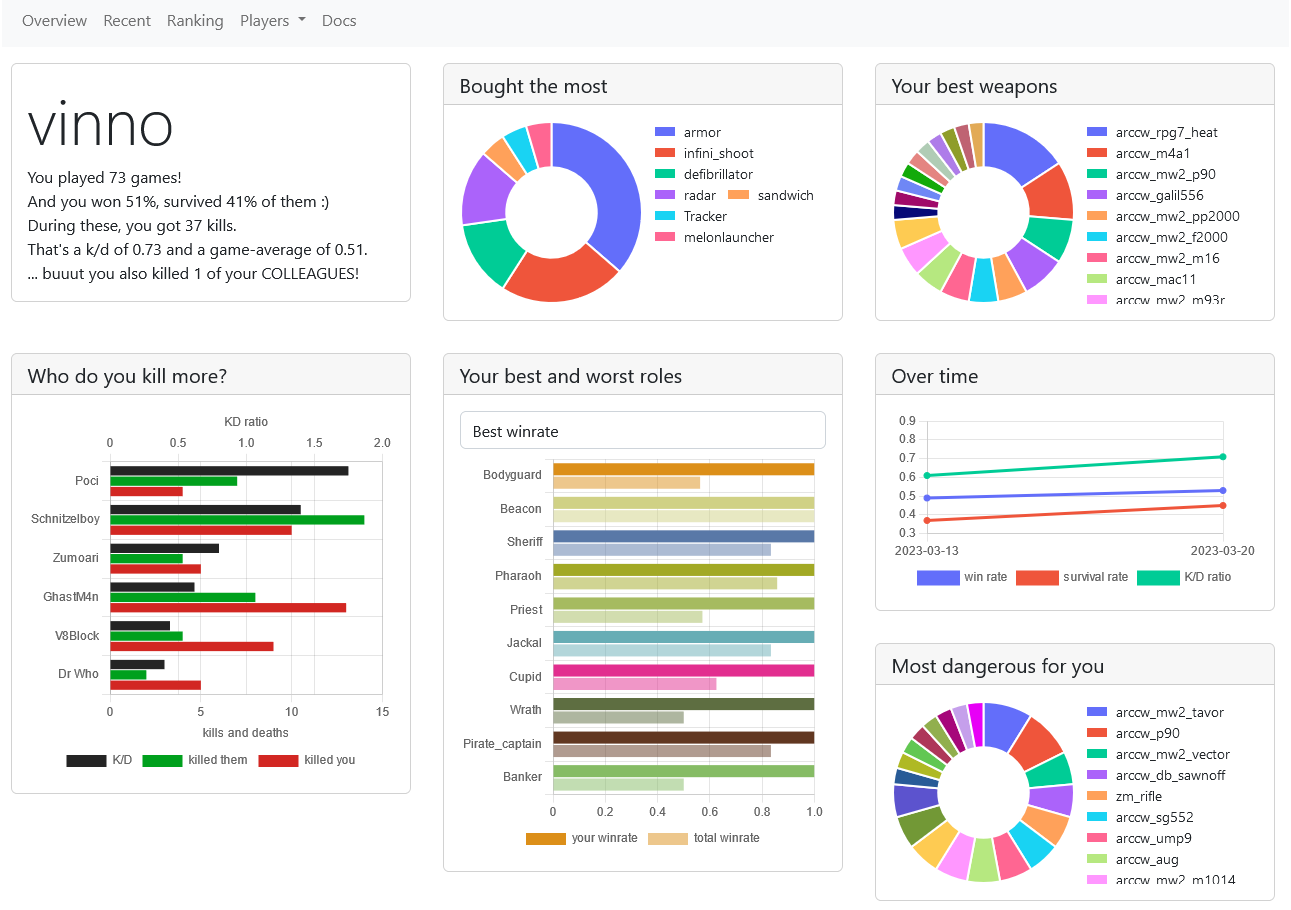Toggle total winrate legend entry
1291x910 pixels.
point(704,839)
